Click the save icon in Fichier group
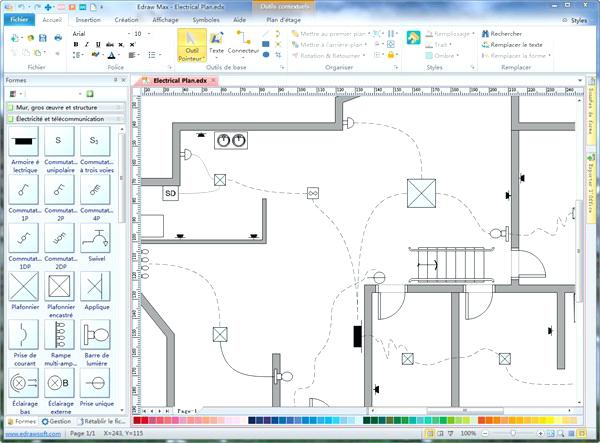Image resolution: width=600 pixels, height=443 pixels. 42,38
